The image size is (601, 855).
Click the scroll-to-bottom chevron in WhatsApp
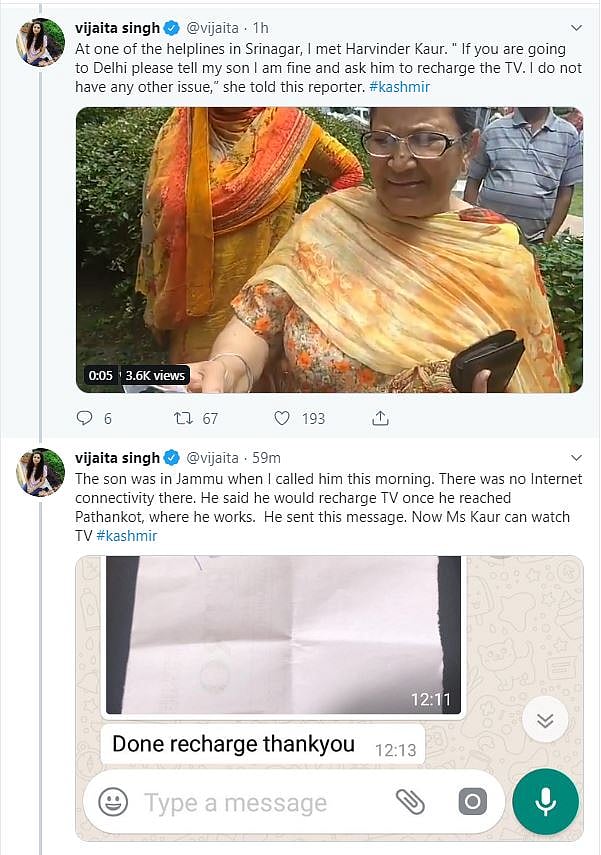coord(544,719)
